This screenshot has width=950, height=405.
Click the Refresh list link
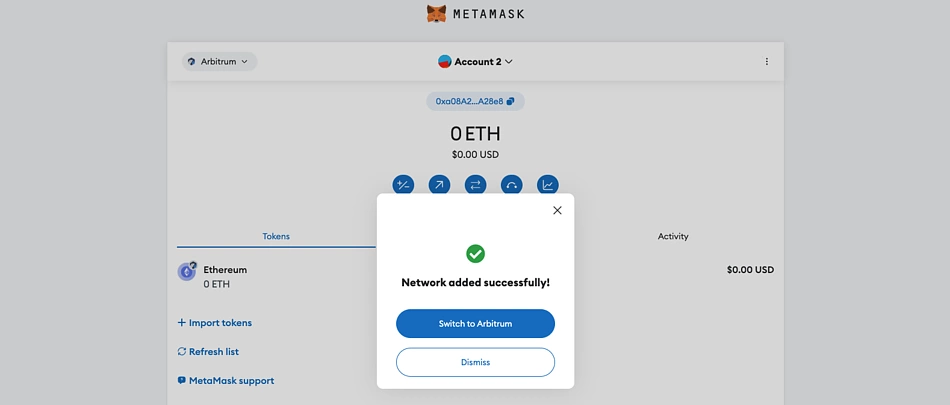pos(208,352)
